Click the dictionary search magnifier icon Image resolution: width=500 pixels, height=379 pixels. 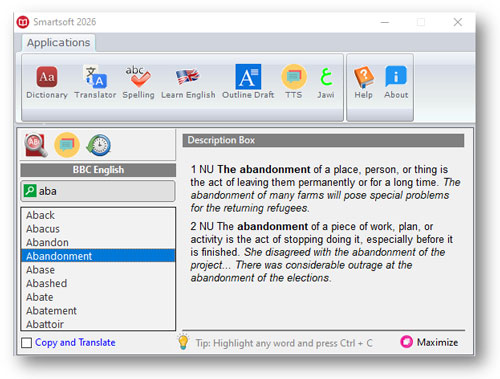tap(36, 145)
